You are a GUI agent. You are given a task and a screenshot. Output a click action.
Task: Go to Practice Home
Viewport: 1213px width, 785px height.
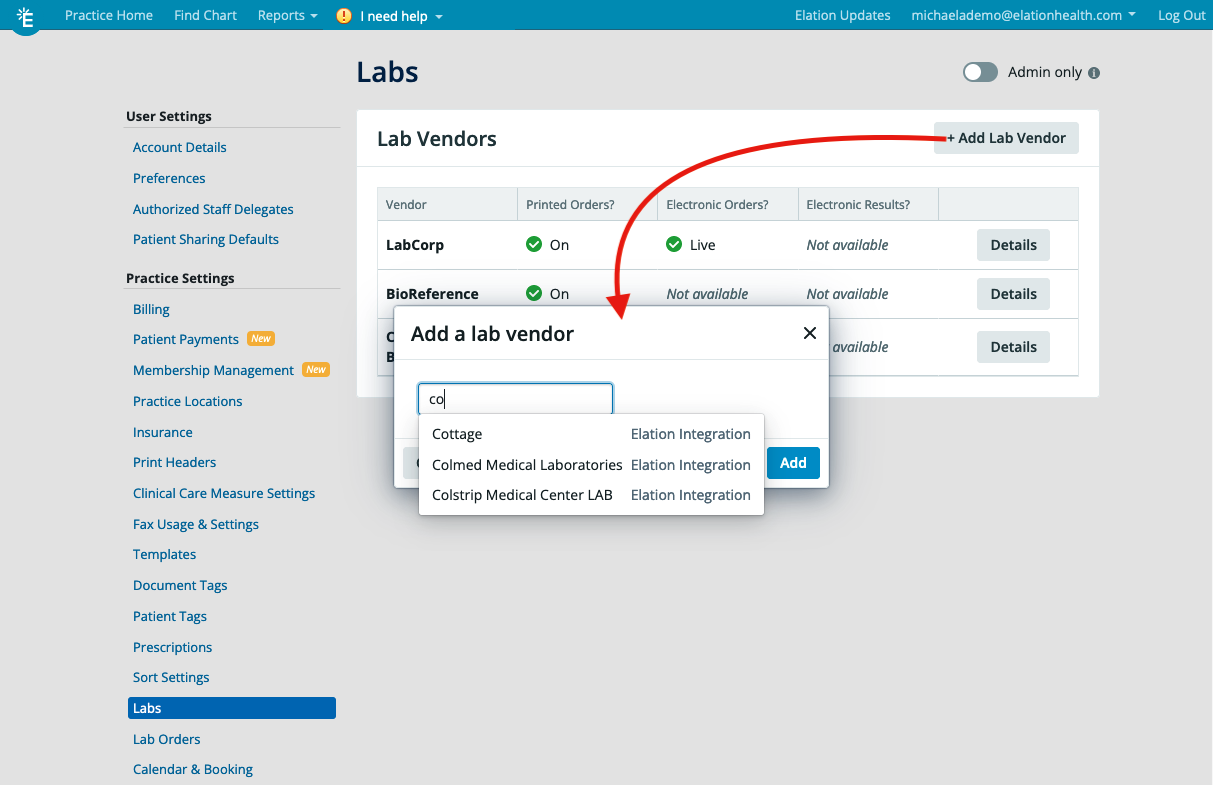109,15
